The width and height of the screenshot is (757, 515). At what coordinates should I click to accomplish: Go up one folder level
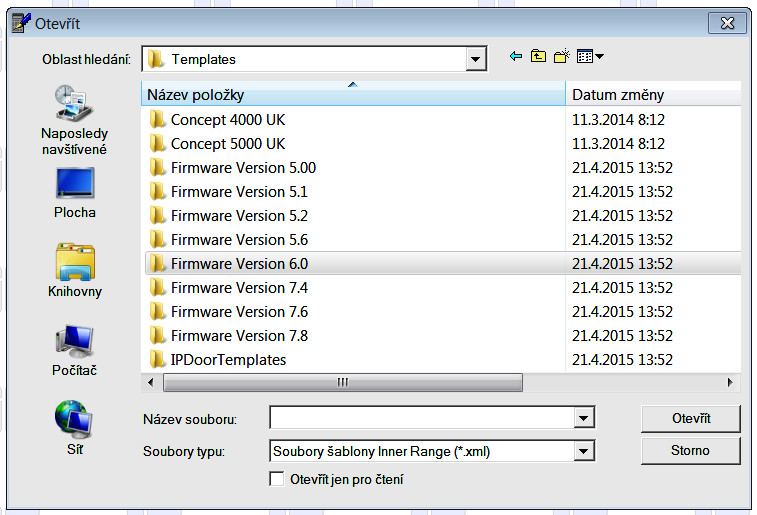(538, 57)
